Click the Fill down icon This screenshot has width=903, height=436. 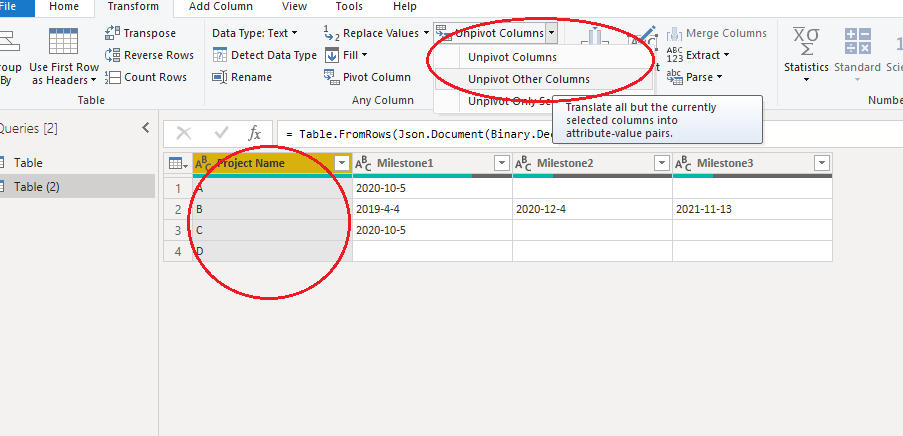coord(332,55)
